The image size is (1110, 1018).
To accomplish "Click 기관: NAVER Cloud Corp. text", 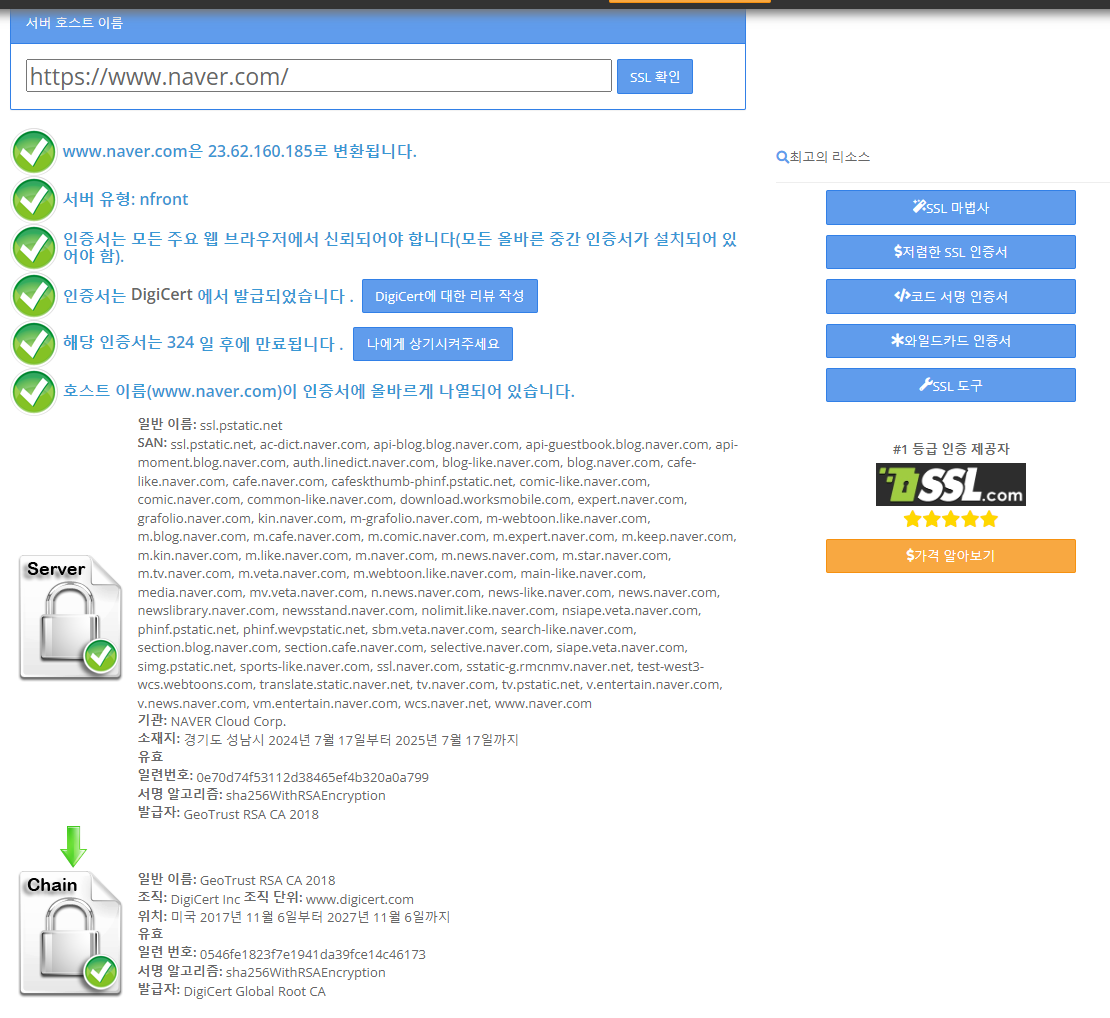I will [212, 721].
